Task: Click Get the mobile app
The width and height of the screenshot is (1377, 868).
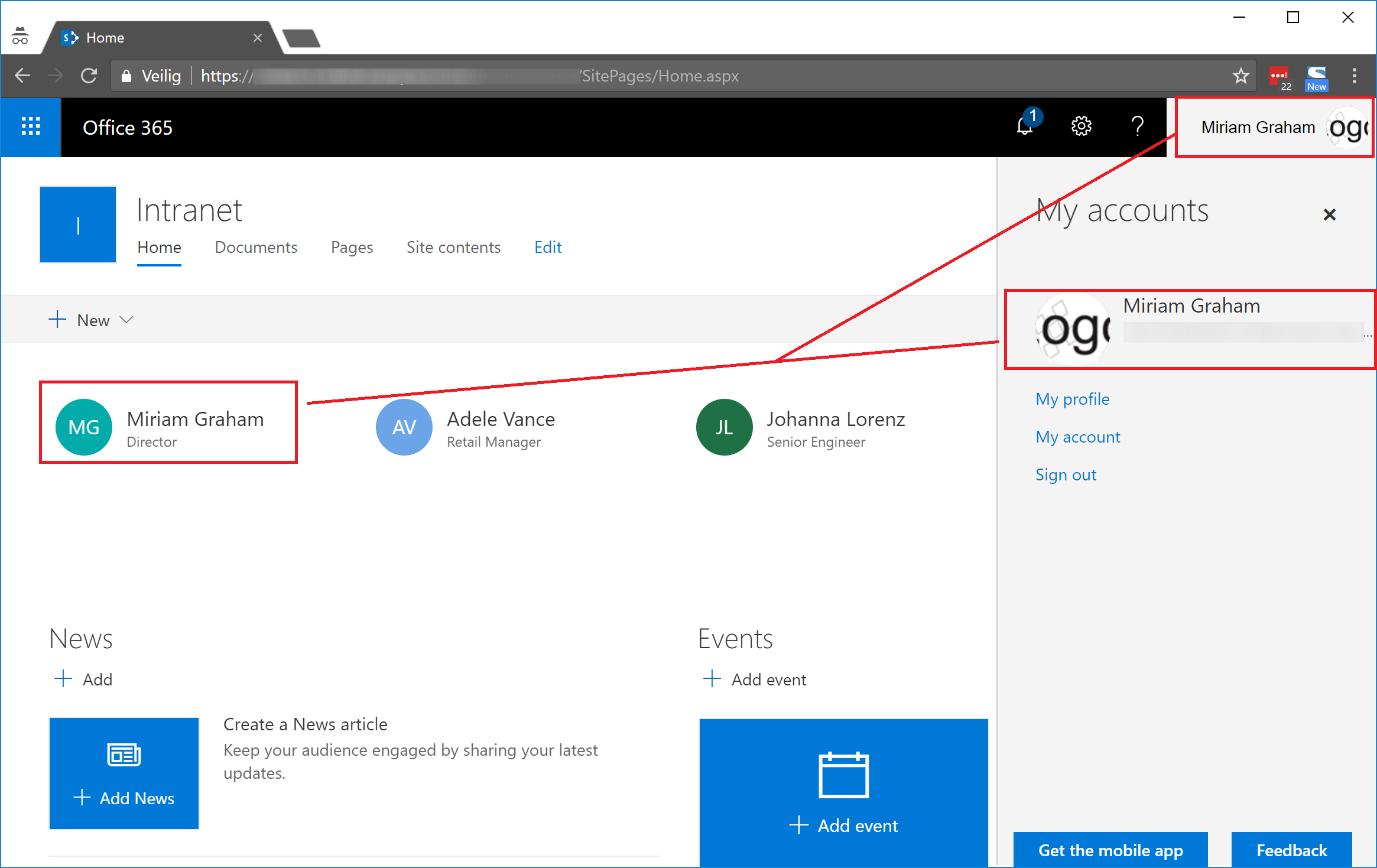Action: pyautogui.click(x=1110, y=850)
